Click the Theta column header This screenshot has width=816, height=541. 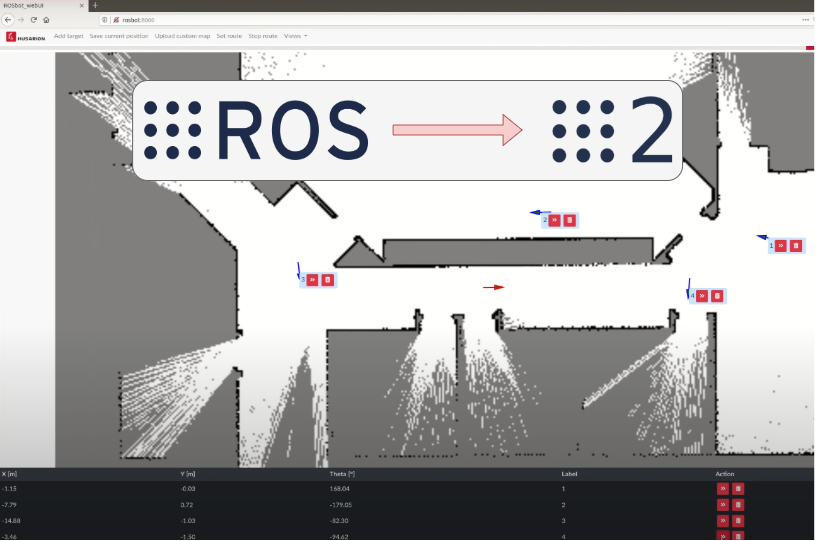(342, 474)
